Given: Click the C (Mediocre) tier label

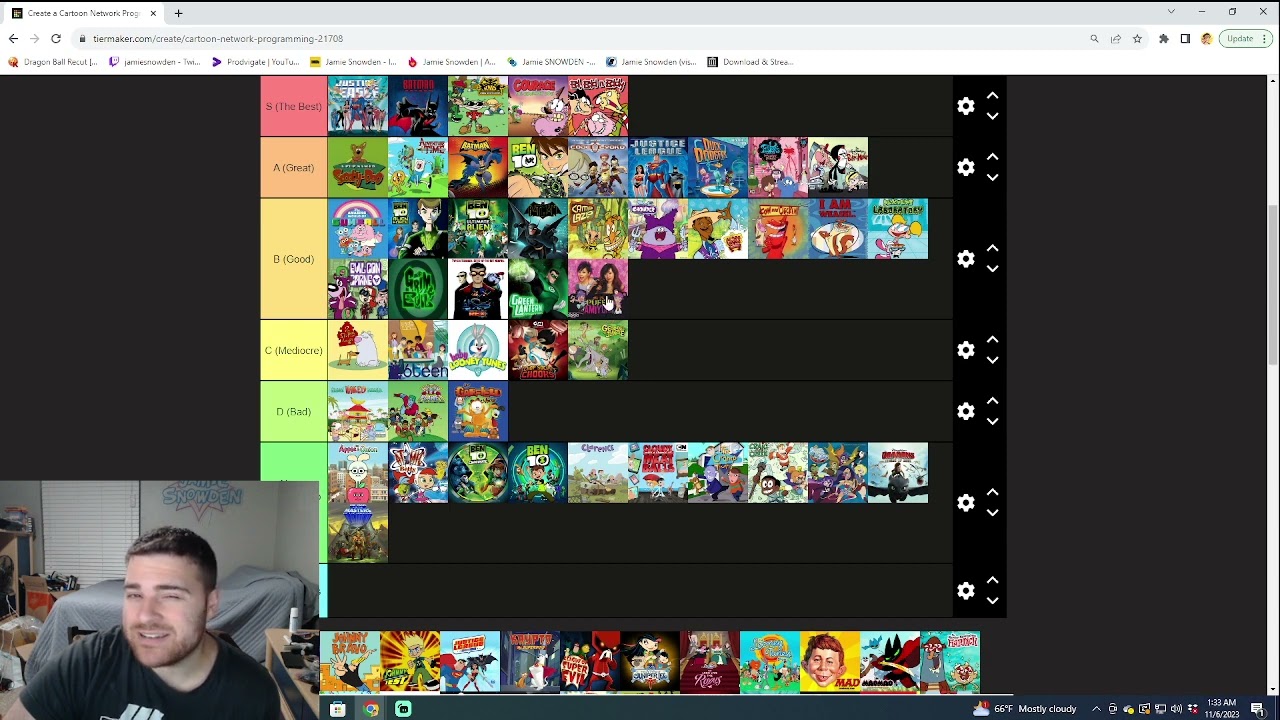Looking at the screenshot, I should coord(293,350).
